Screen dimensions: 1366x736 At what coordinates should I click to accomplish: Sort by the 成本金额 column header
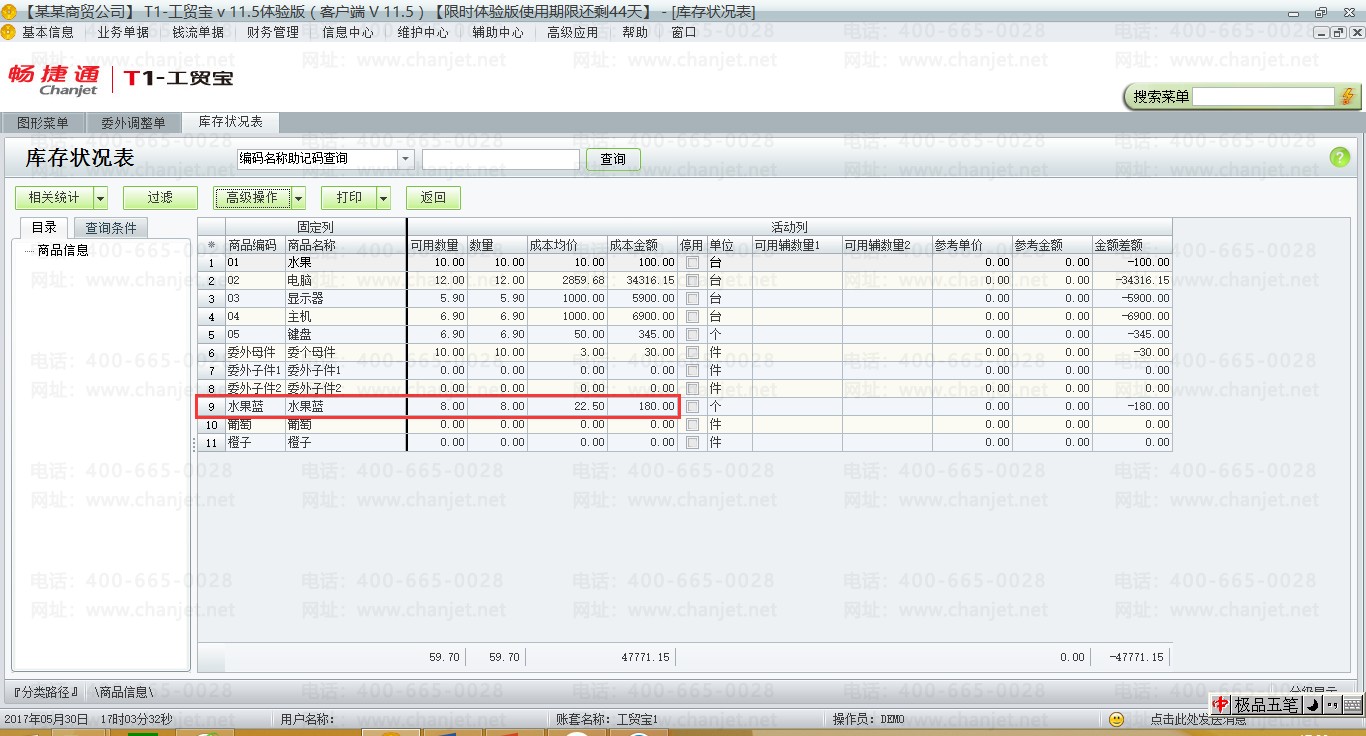(642, 245)
